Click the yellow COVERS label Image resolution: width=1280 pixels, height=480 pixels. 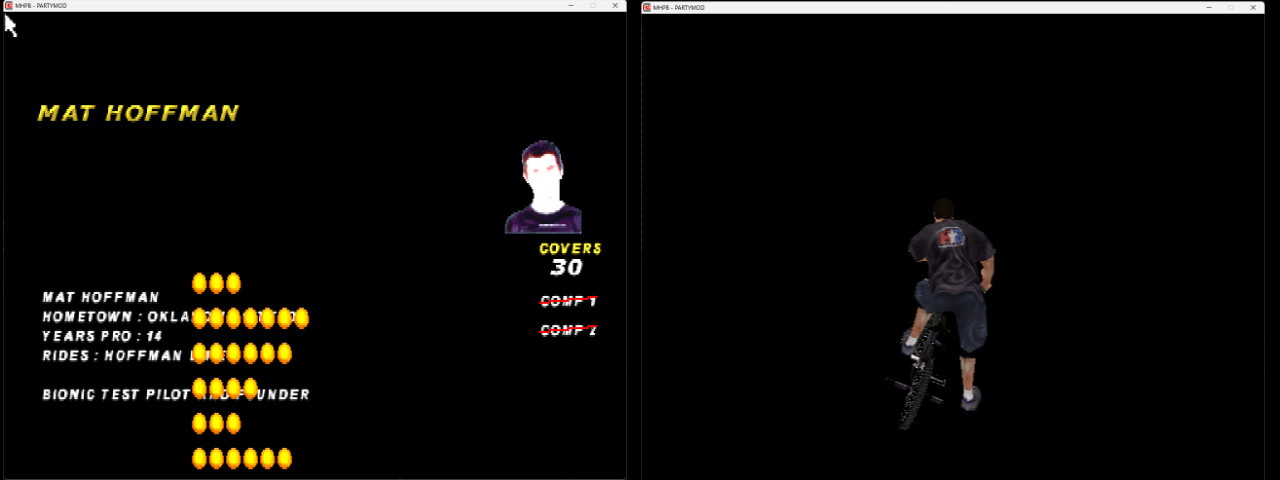(x=570, y=249)
